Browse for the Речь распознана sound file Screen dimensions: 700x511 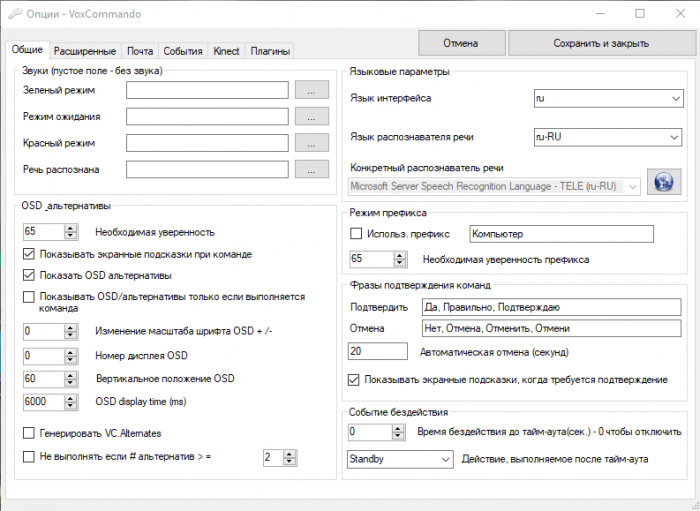(x=312, y=169)
